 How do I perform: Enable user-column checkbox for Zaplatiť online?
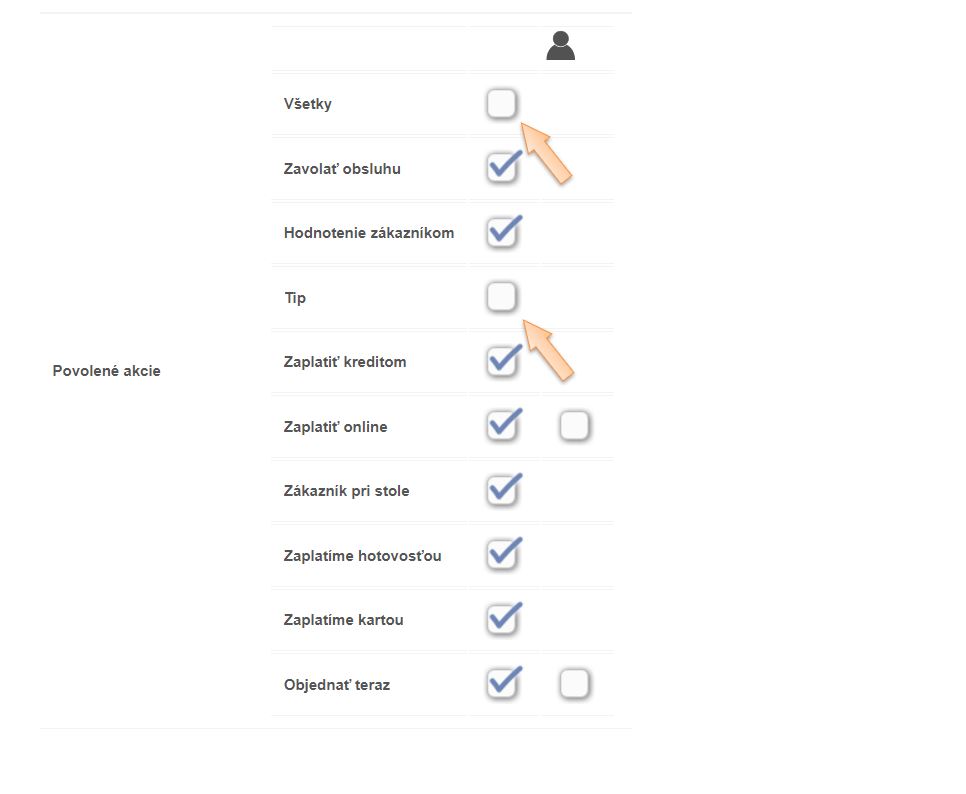(574, 427)
